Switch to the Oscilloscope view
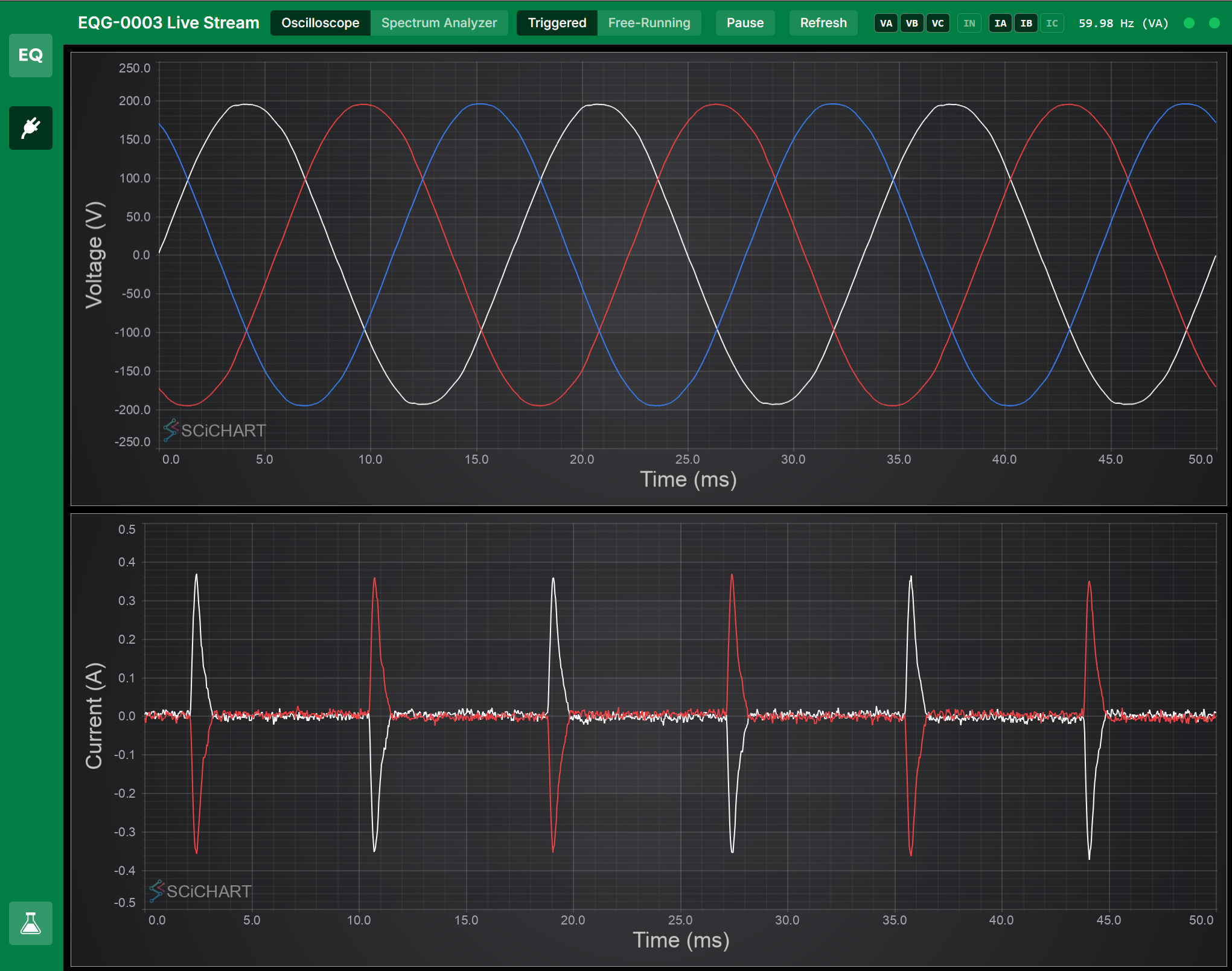Screen dimensions: 1232x971 (321, 23)
